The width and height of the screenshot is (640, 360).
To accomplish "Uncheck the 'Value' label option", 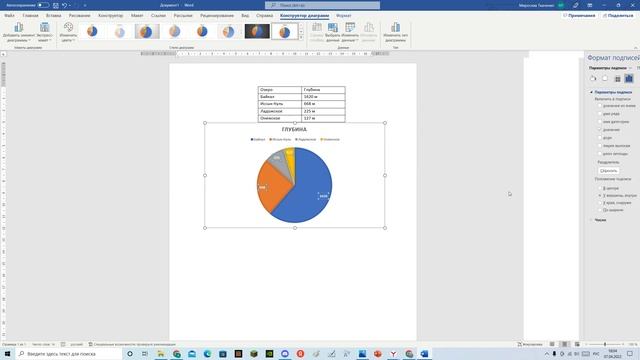I will click(600, 130).
